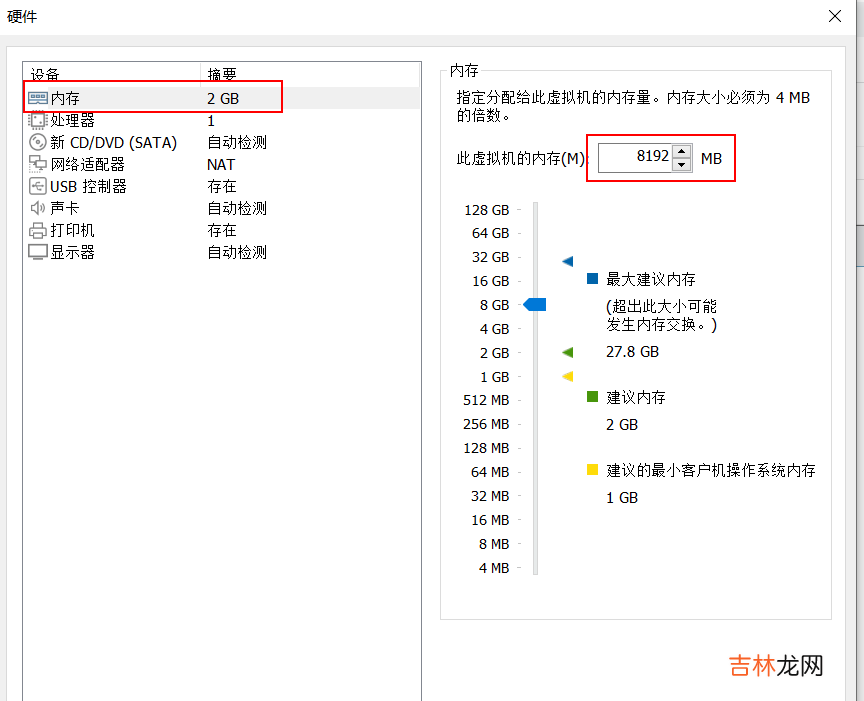Image resolution: width=864 pixels, height=701 pixels.
Task: Click the blue slider handle at 8 GB
Action: [x=536, y=304]
